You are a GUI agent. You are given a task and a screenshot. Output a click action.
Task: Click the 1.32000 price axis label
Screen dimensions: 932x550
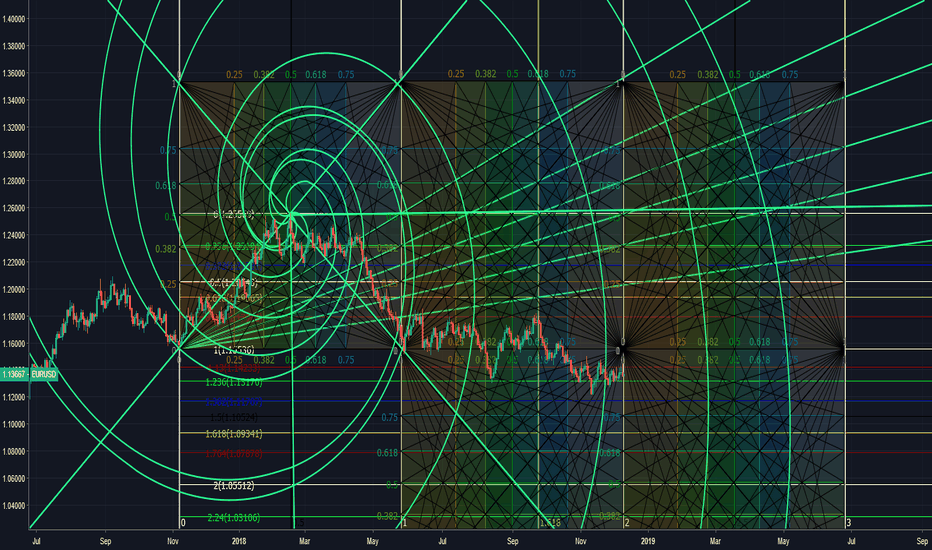coord(14,127)
